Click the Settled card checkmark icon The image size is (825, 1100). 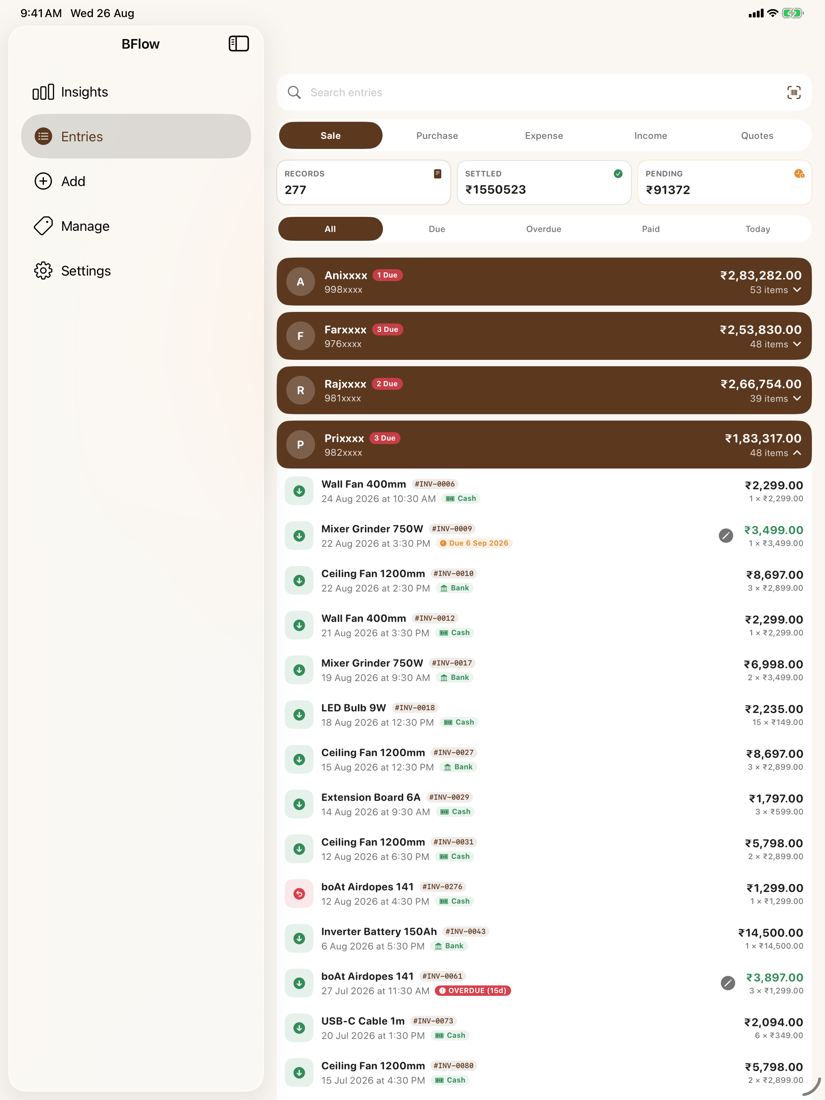[x=618, y=173]
